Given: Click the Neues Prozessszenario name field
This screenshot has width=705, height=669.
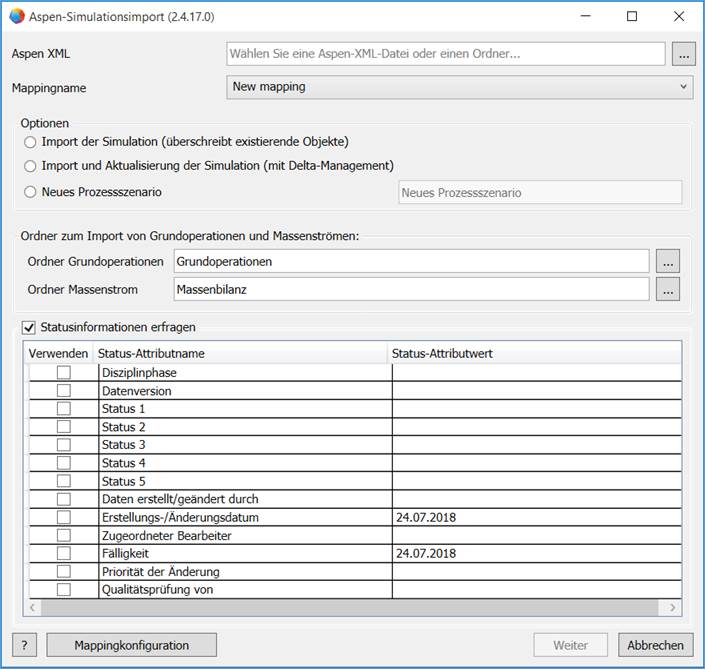Looking at the screenshot, I should click(x=540, y=193).
